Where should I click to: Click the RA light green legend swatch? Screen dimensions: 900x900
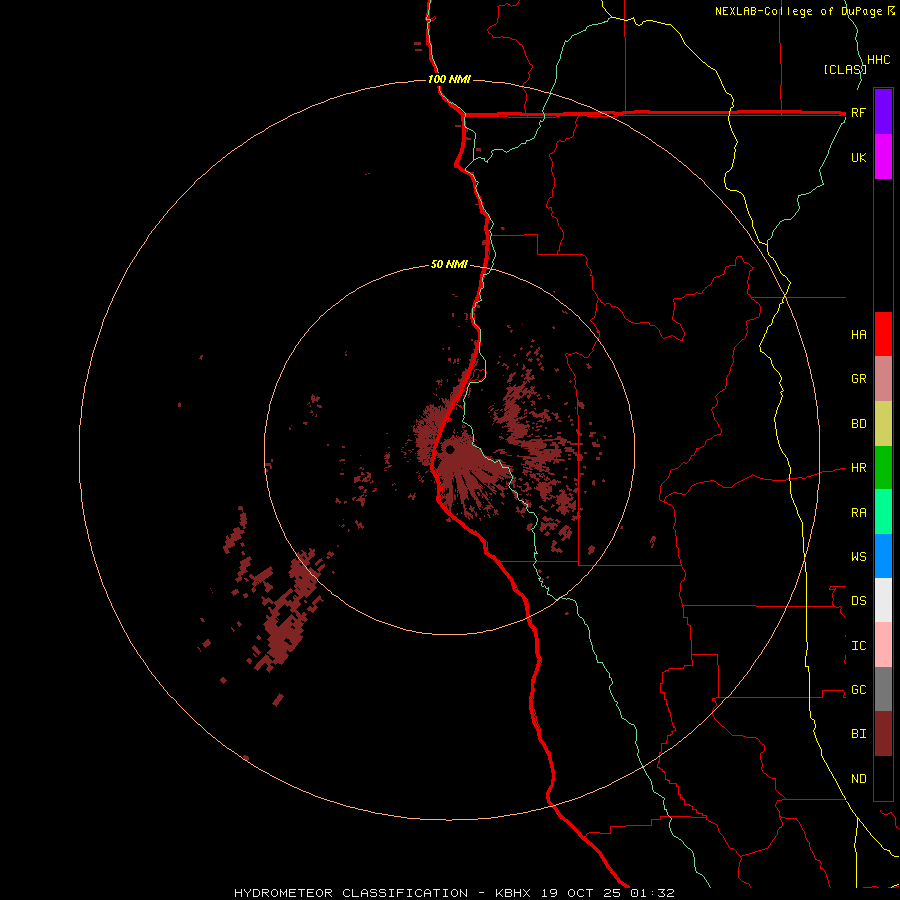click(x=883, y=512)
